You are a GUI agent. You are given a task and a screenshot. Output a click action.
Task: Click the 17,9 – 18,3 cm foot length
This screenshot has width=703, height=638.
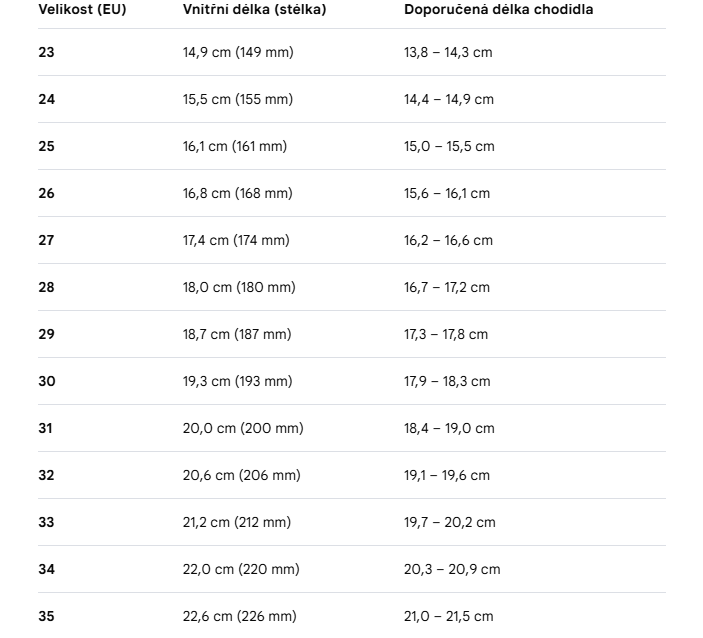[447, 381]
